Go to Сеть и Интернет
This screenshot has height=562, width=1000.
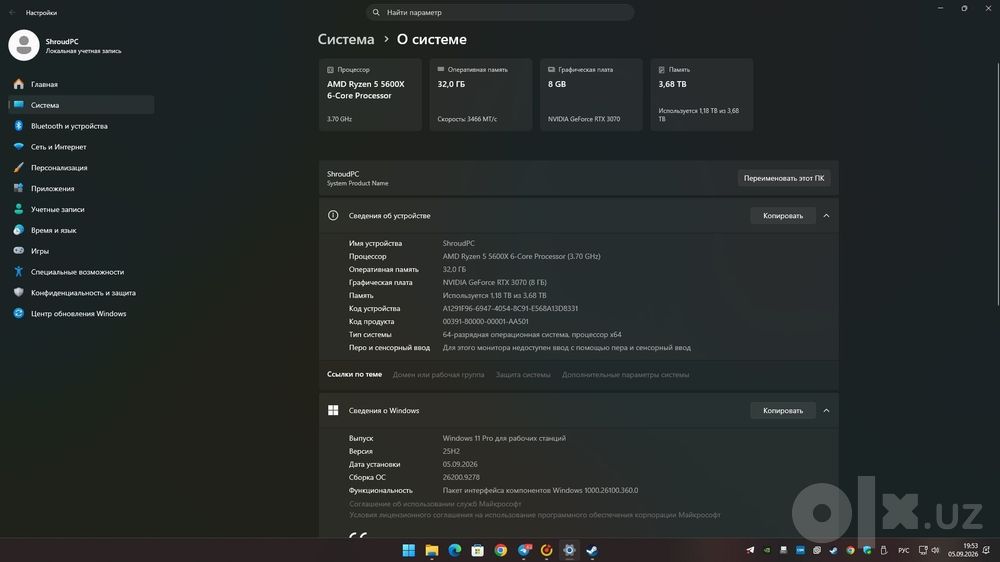coord(81,147)
